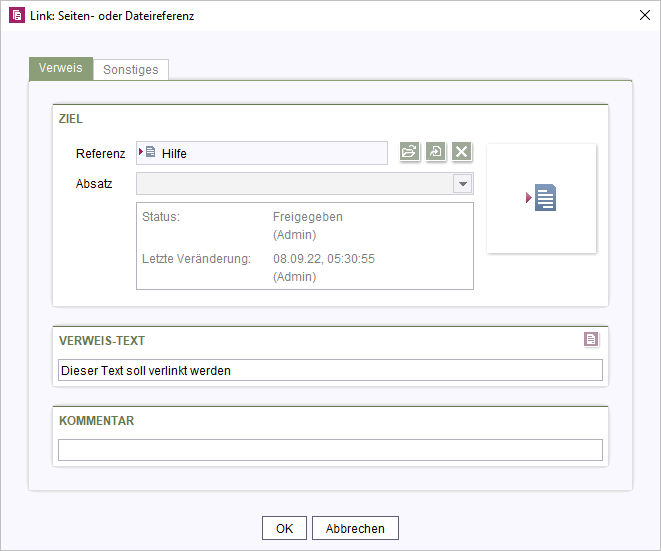This screenshot has width=661, height=551.
Task: Click into the Kommentar input field
Action: [330, 450]
